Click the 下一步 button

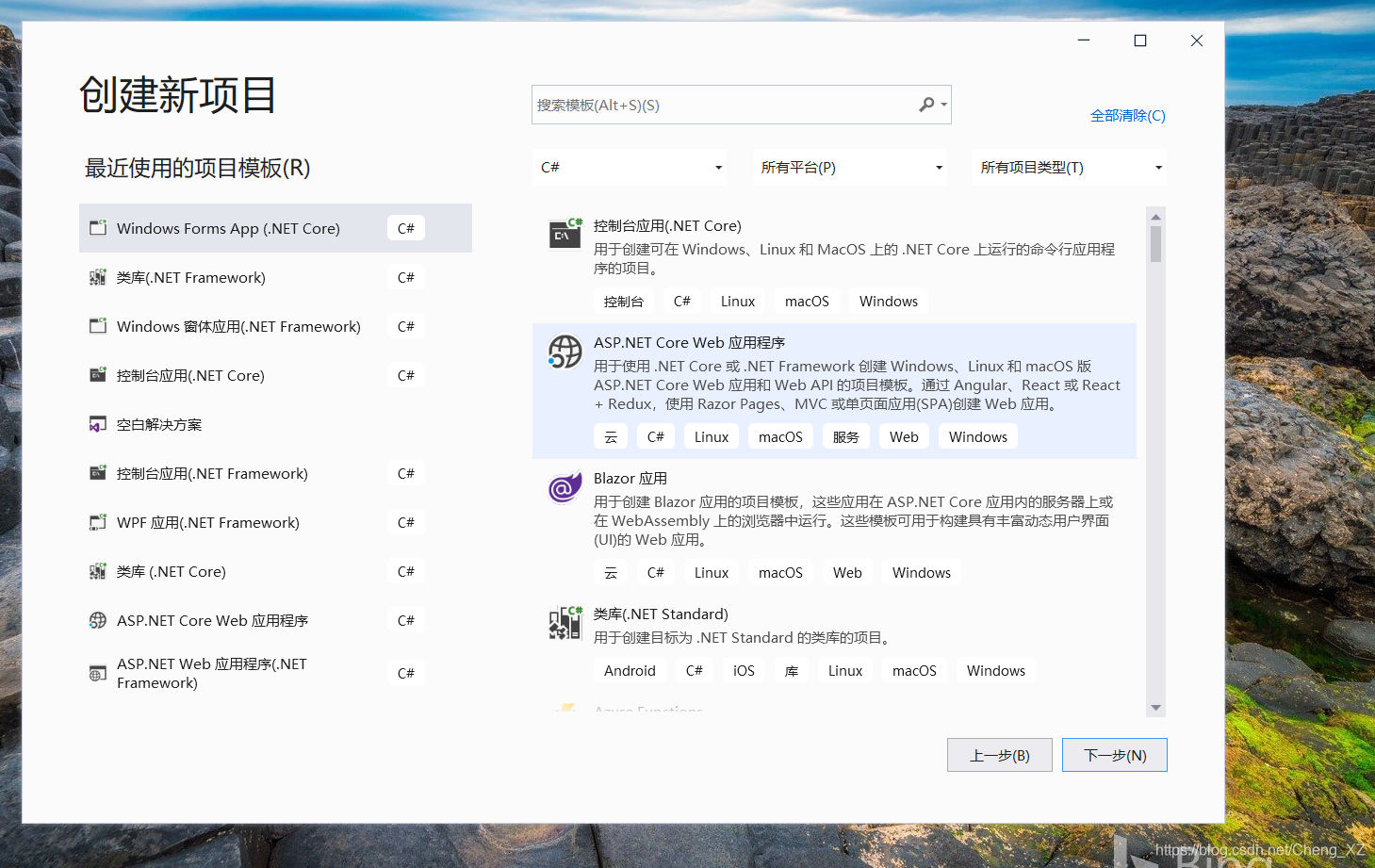click(x=1114, y=754)
